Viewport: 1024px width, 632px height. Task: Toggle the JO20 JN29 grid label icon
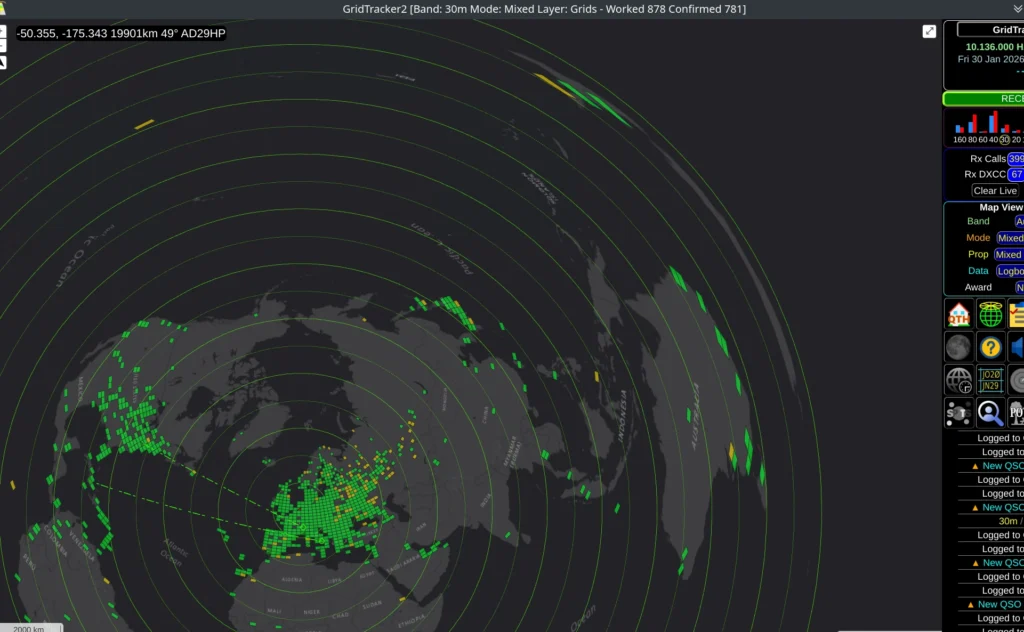click(x=990, y=380)
